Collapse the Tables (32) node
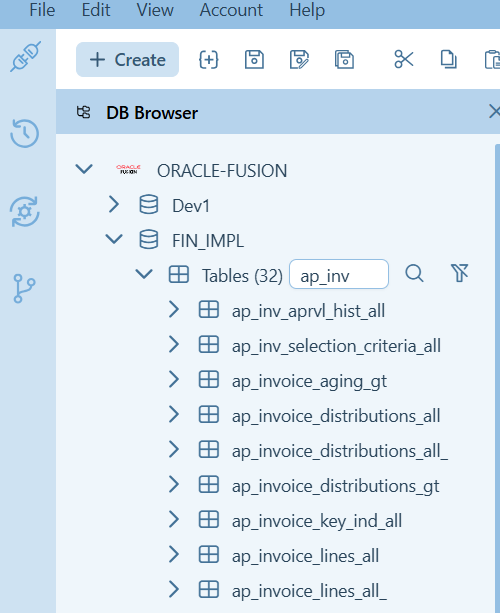Image resolution: width=500 pixels, height=613 pixels. (x=144, y=274)
